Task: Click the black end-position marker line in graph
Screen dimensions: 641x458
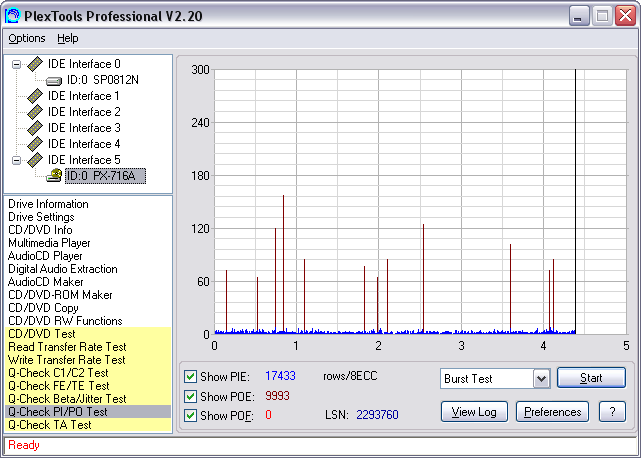Action: click(575, 202)
